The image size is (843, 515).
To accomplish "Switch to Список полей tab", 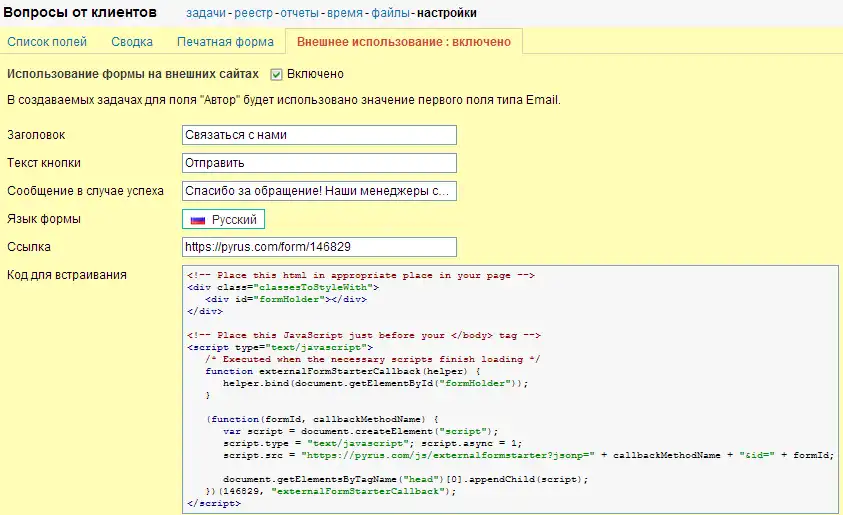I will [47, 42].
